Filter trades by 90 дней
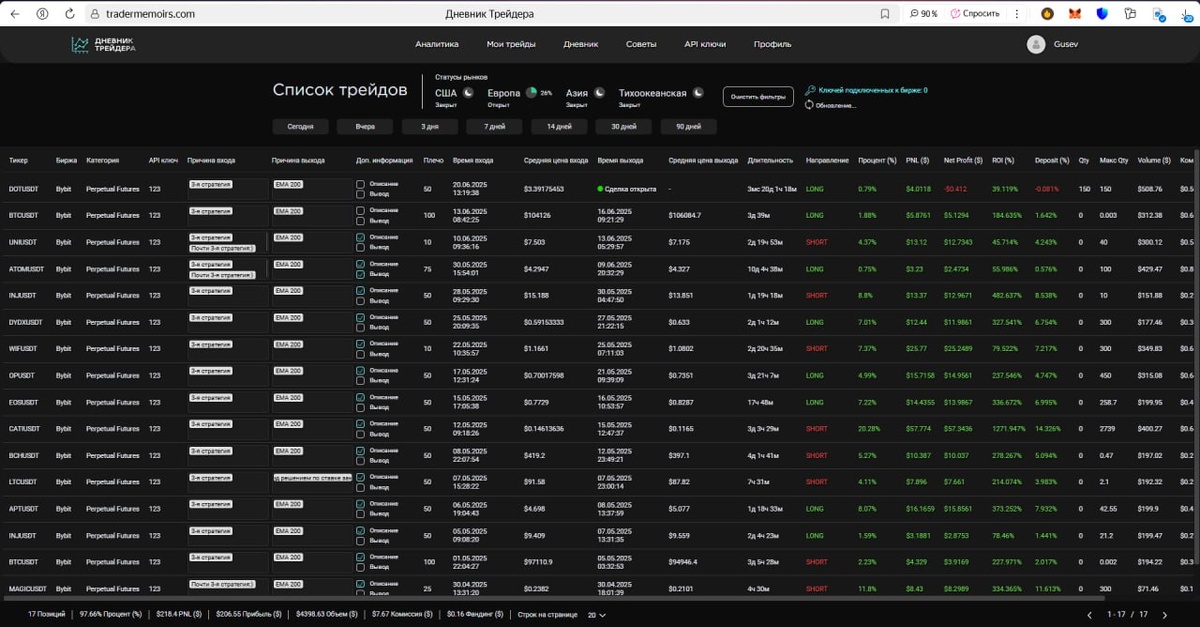The width and height of the screenshot is (1200, 627). click(689, 127)
